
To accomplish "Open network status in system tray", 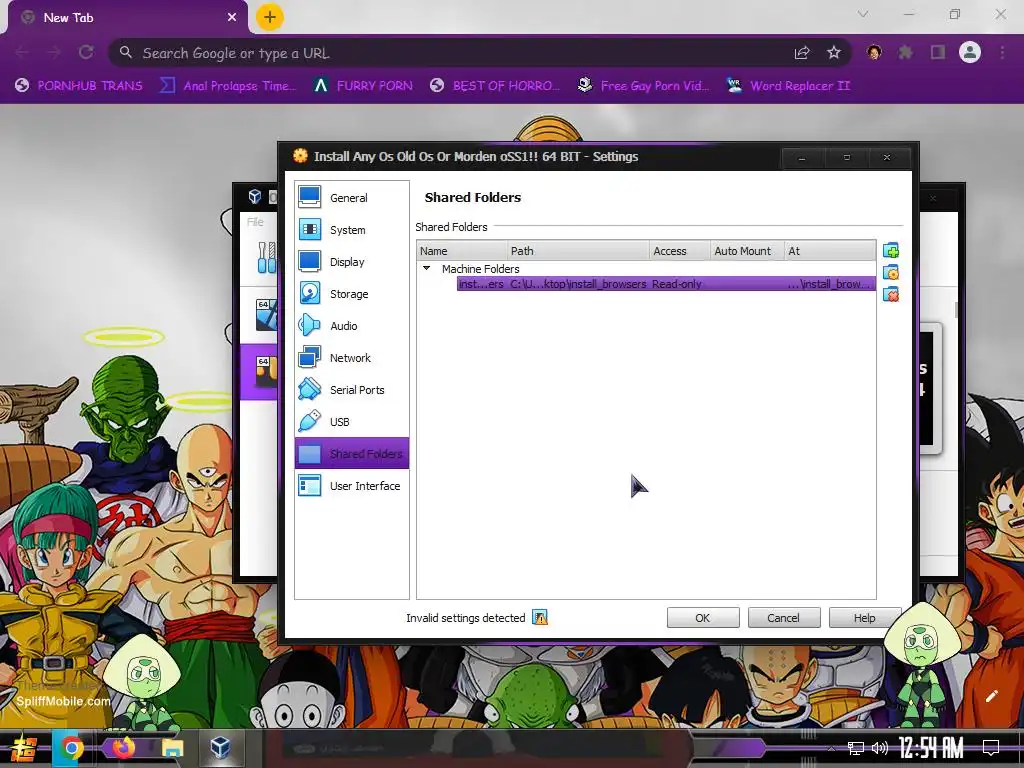I will point(856,748).
